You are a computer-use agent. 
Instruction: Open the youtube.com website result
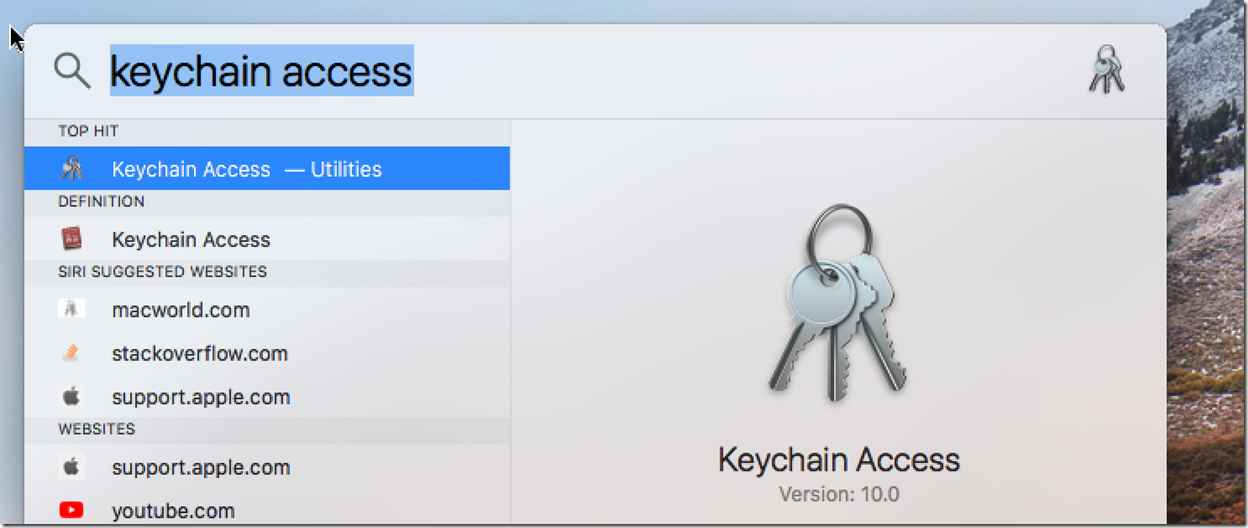coord(267,510)
